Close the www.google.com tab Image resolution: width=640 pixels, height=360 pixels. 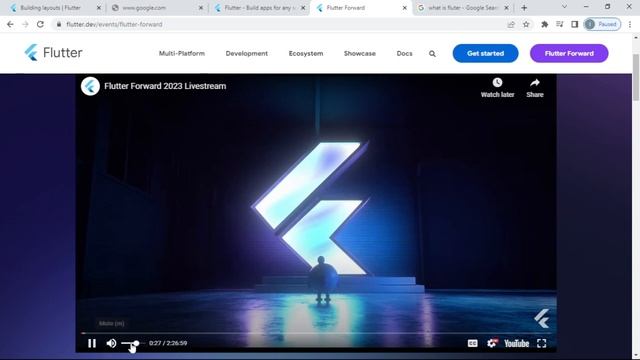201,8
